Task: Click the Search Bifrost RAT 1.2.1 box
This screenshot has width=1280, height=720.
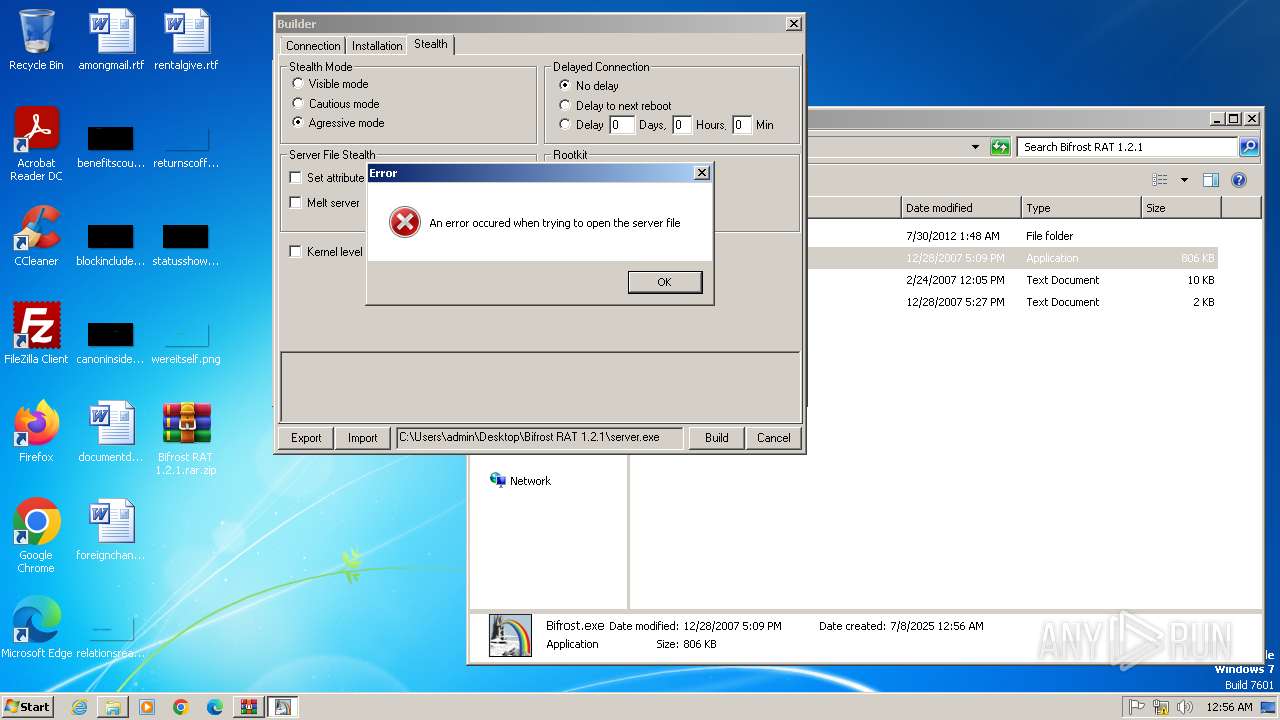Action: tap(1128, 147)
